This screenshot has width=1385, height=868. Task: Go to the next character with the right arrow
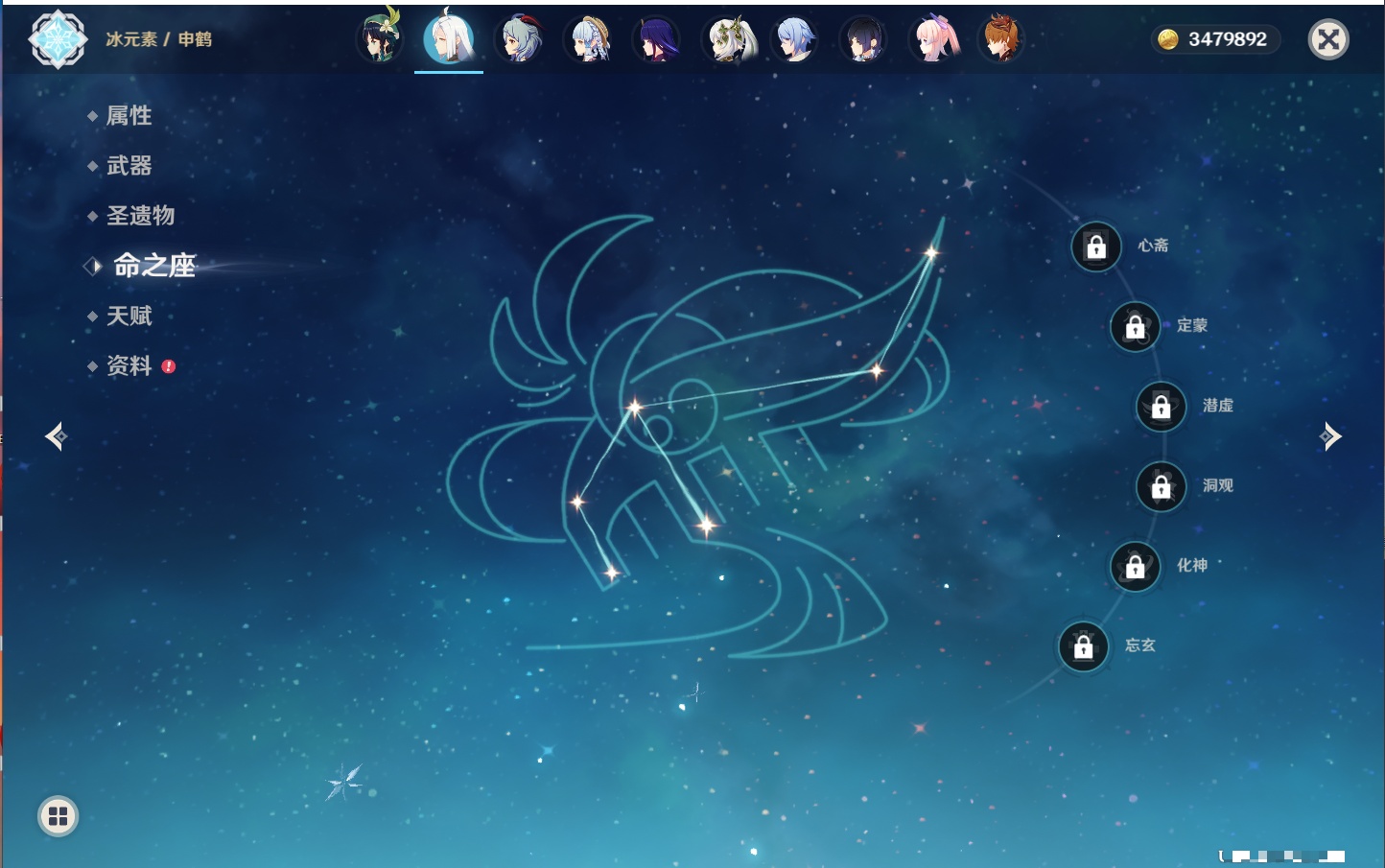[x=1329, y=437]
